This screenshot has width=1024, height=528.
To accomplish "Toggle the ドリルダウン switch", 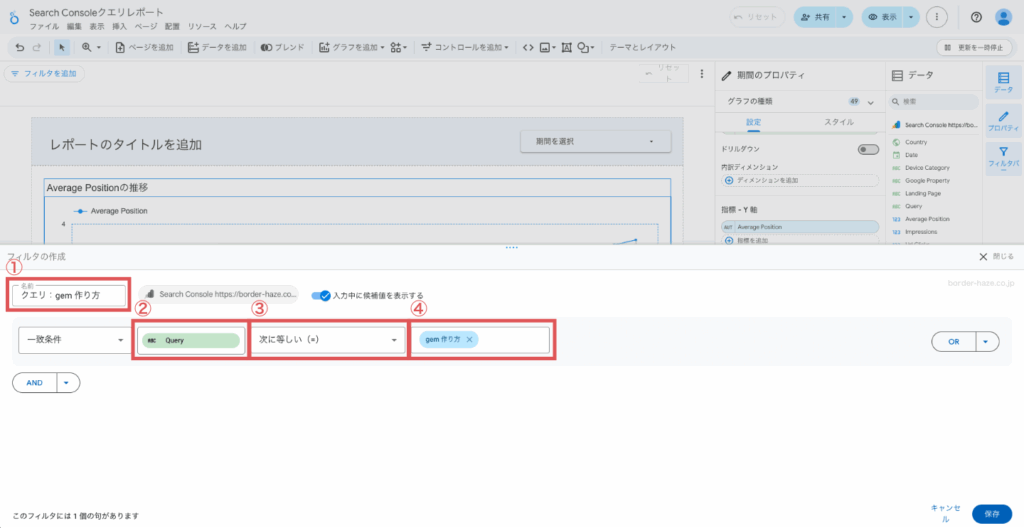I will 869,150.
